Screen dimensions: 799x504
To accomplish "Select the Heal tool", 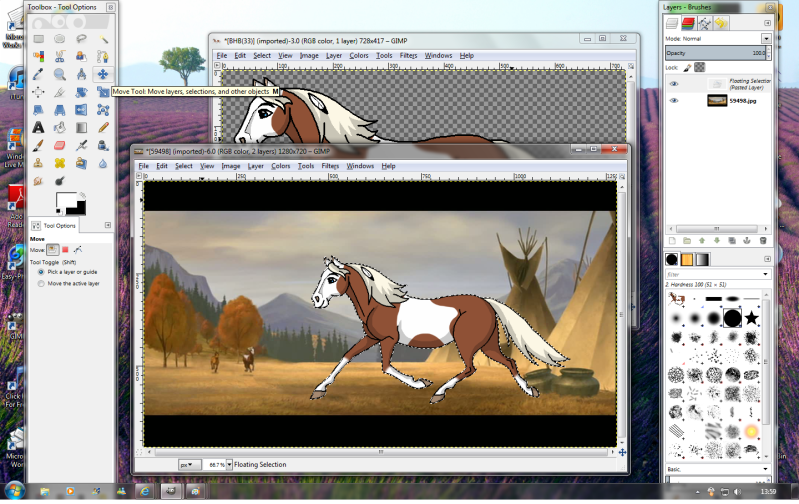I will pos(60,163).
